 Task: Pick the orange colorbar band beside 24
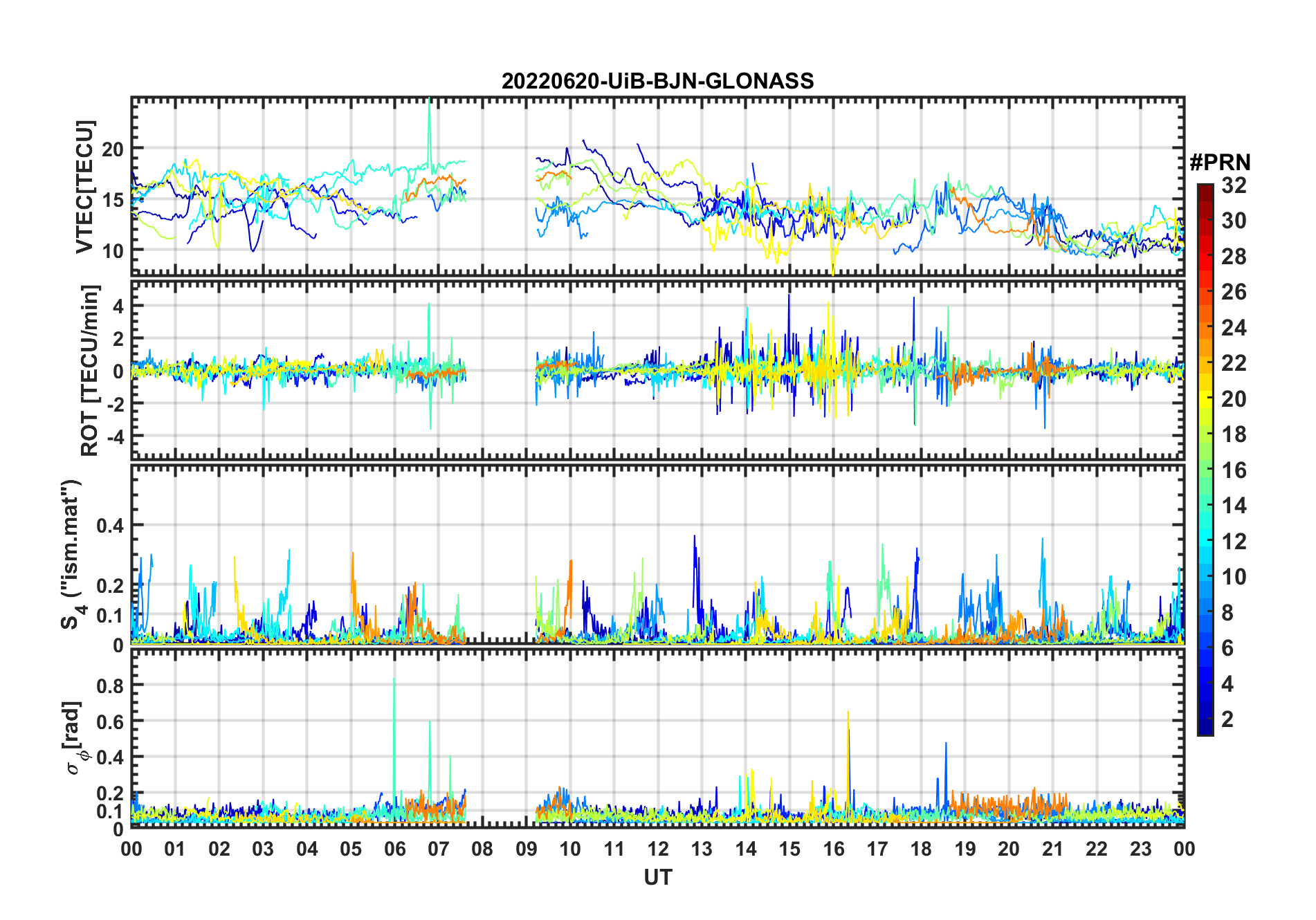point(1205,328)
